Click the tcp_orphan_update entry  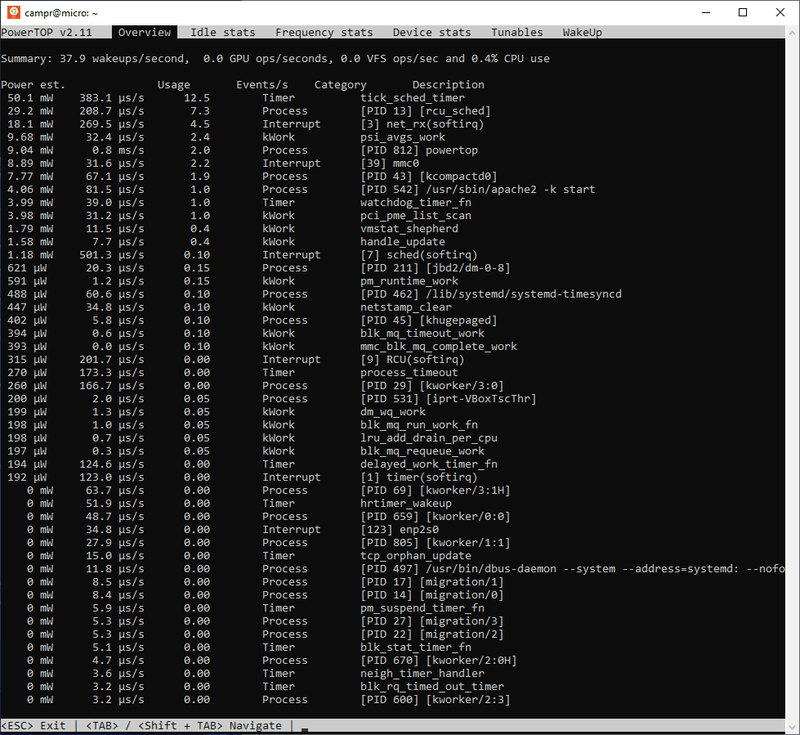[415, 556]
